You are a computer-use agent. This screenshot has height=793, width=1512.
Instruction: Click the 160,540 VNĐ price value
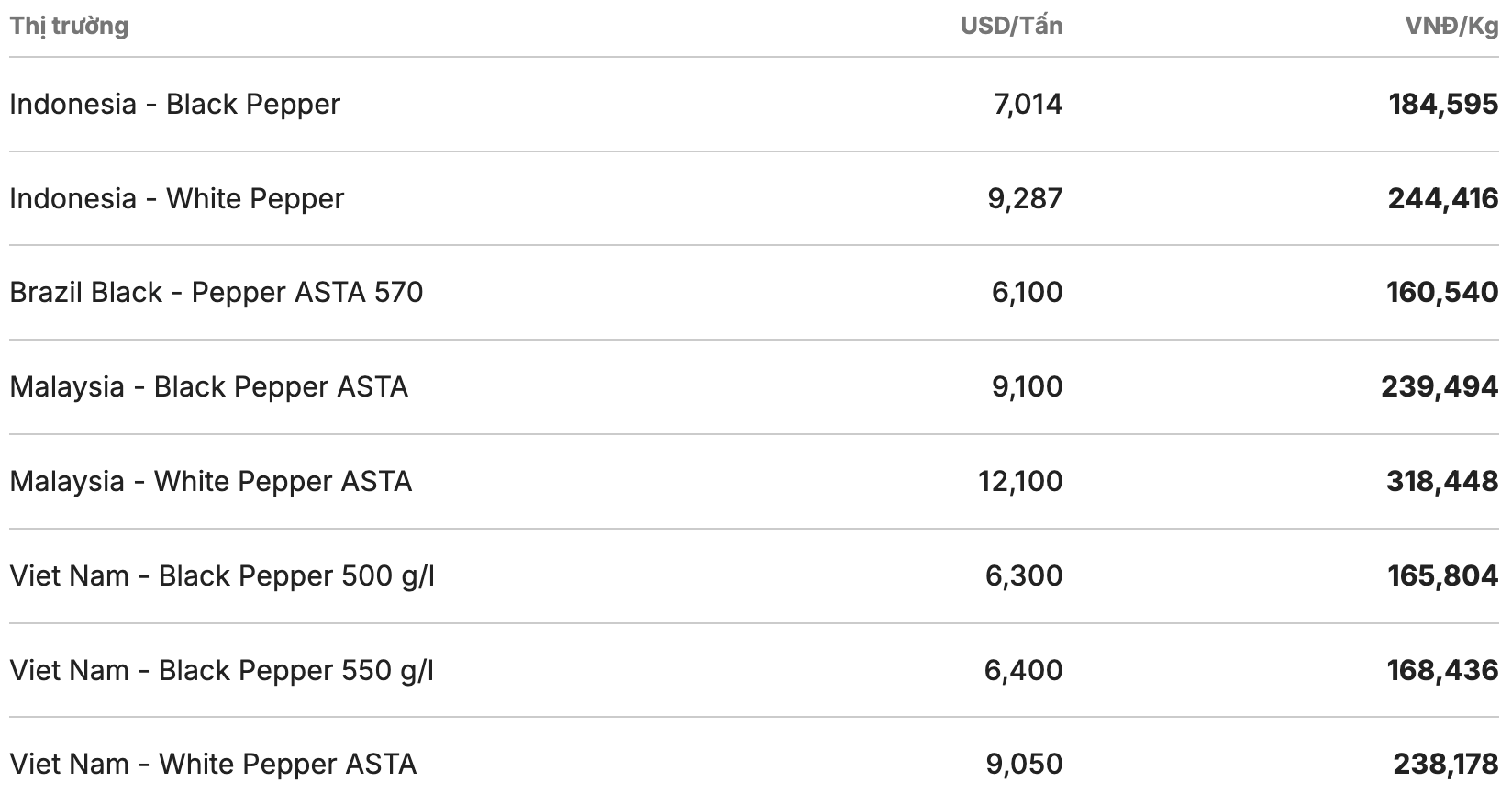coord(1442,293)
